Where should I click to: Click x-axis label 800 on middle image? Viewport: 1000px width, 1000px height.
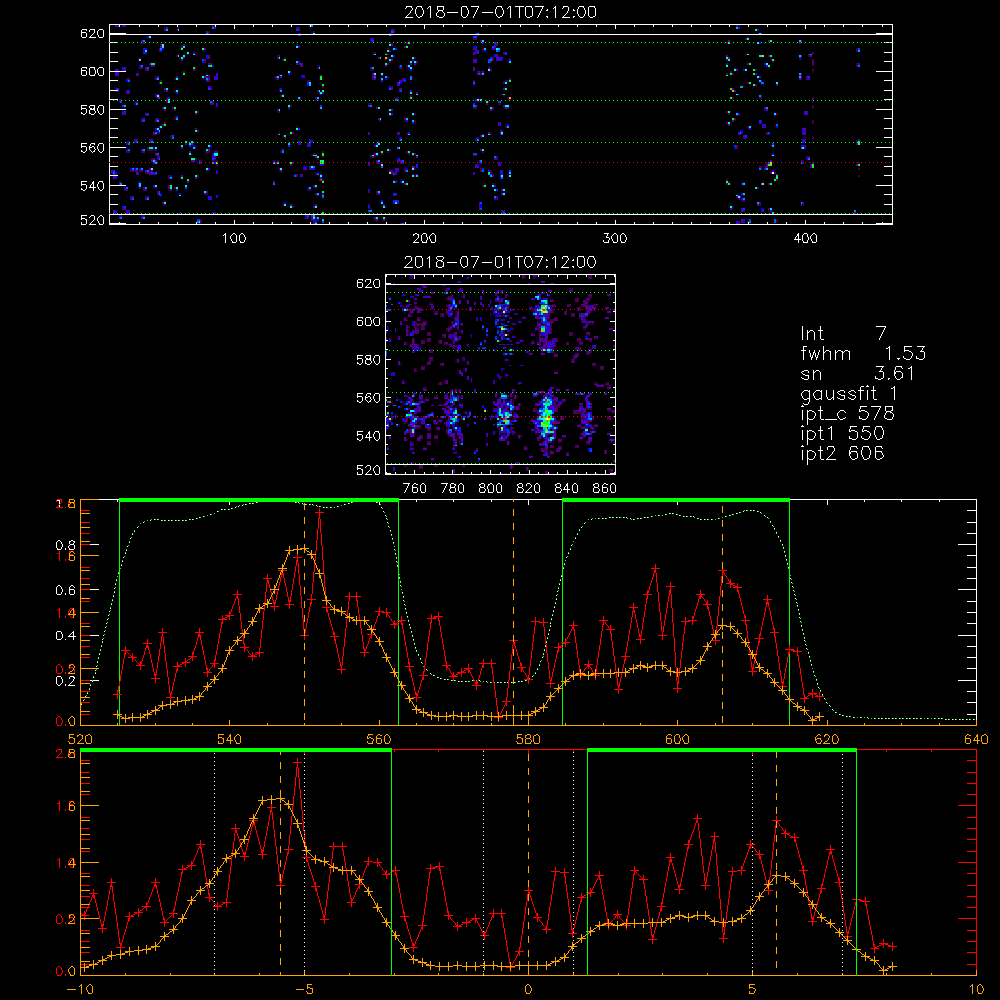point(490,489)
